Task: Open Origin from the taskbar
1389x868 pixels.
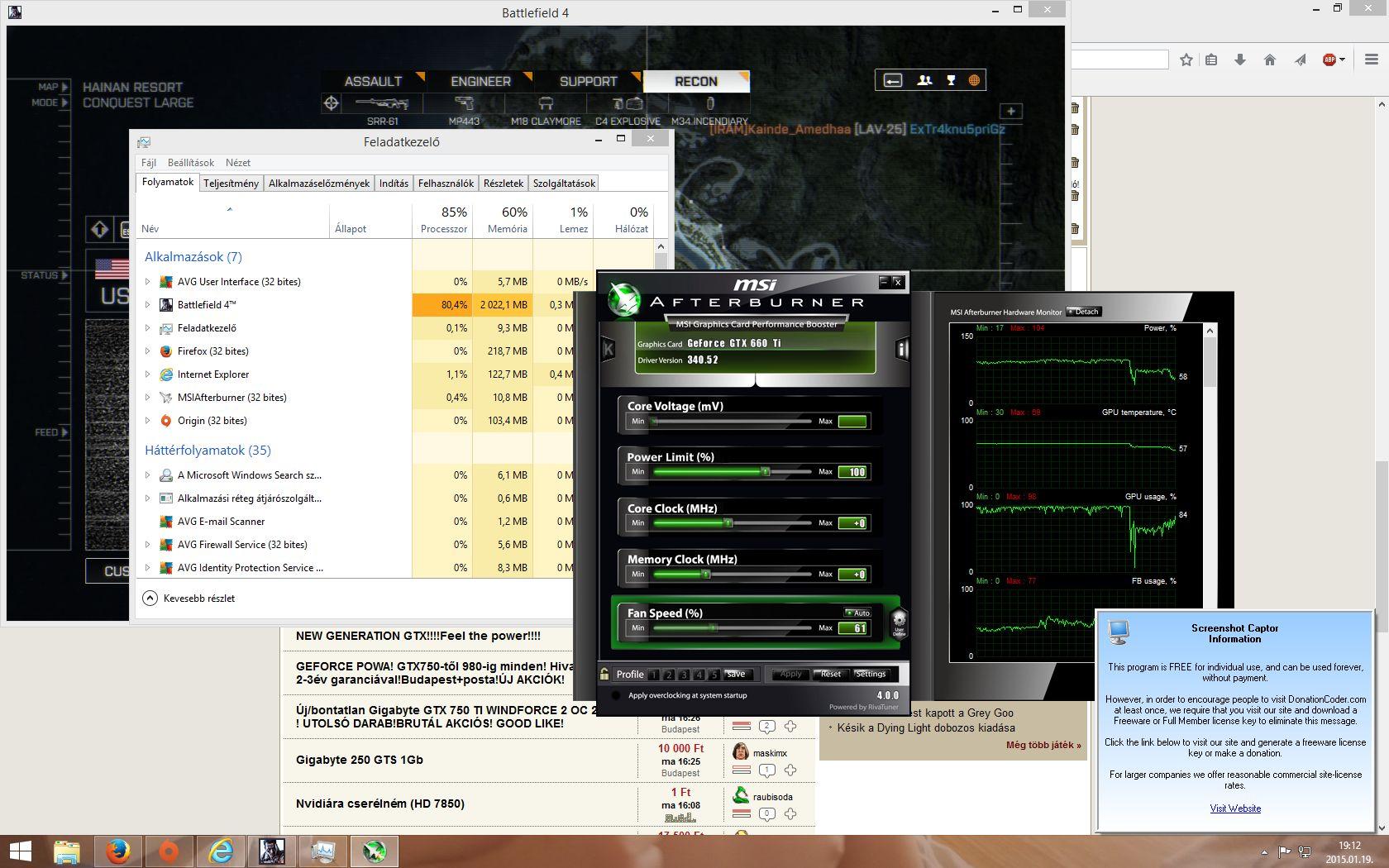Action: click(169, 851)
